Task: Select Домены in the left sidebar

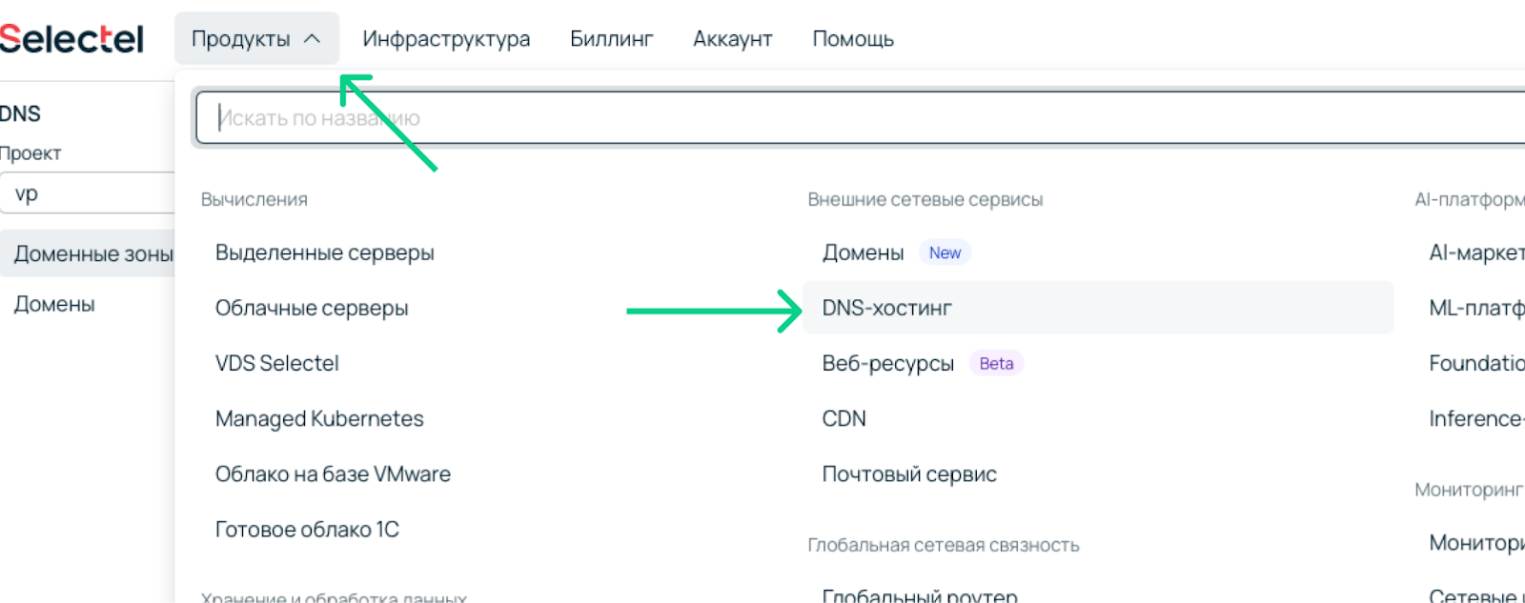Action: point(55,304)
